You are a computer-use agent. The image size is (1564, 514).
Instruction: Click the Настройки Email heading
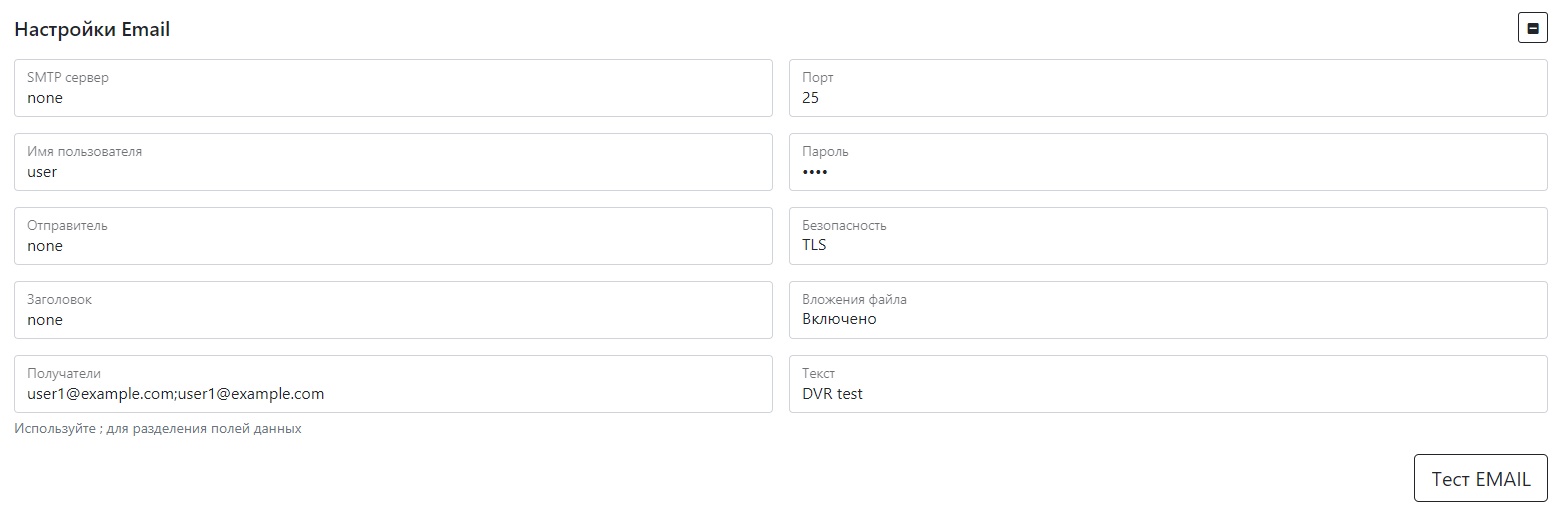[92, 30]
